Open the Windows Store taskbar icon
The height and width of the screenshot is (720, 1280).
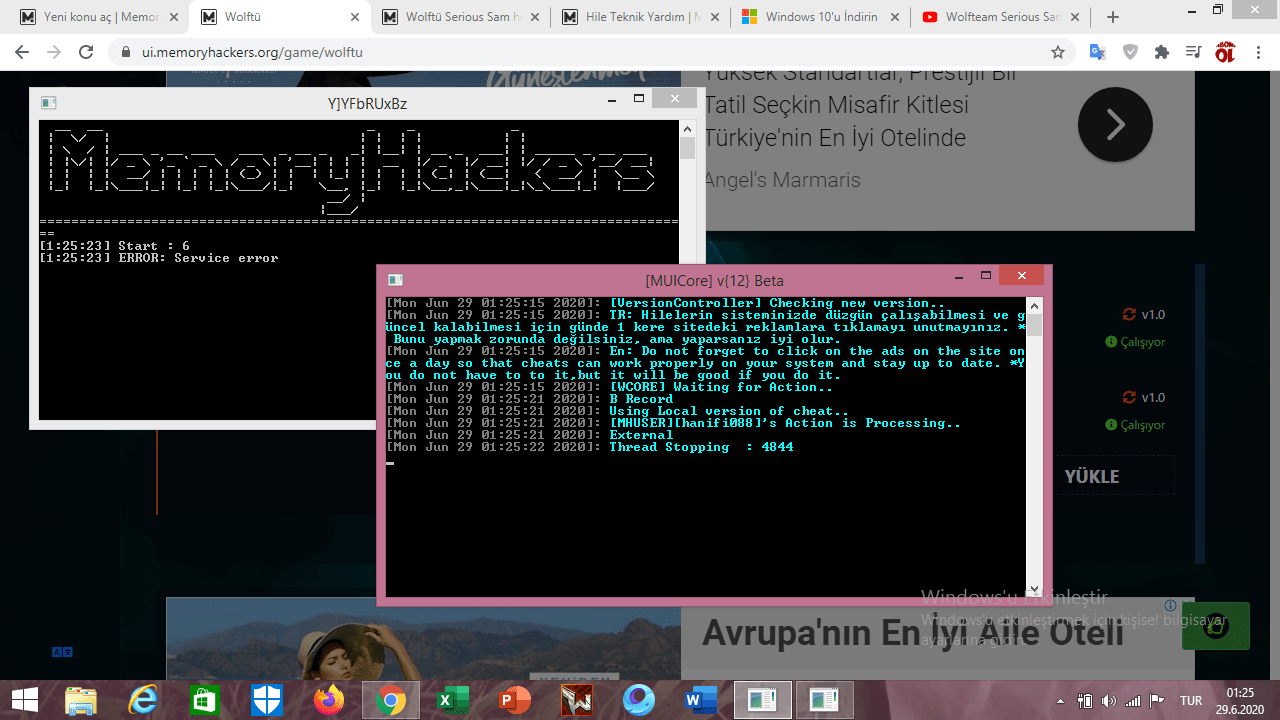pyautogui.click(x=204, y=700)
